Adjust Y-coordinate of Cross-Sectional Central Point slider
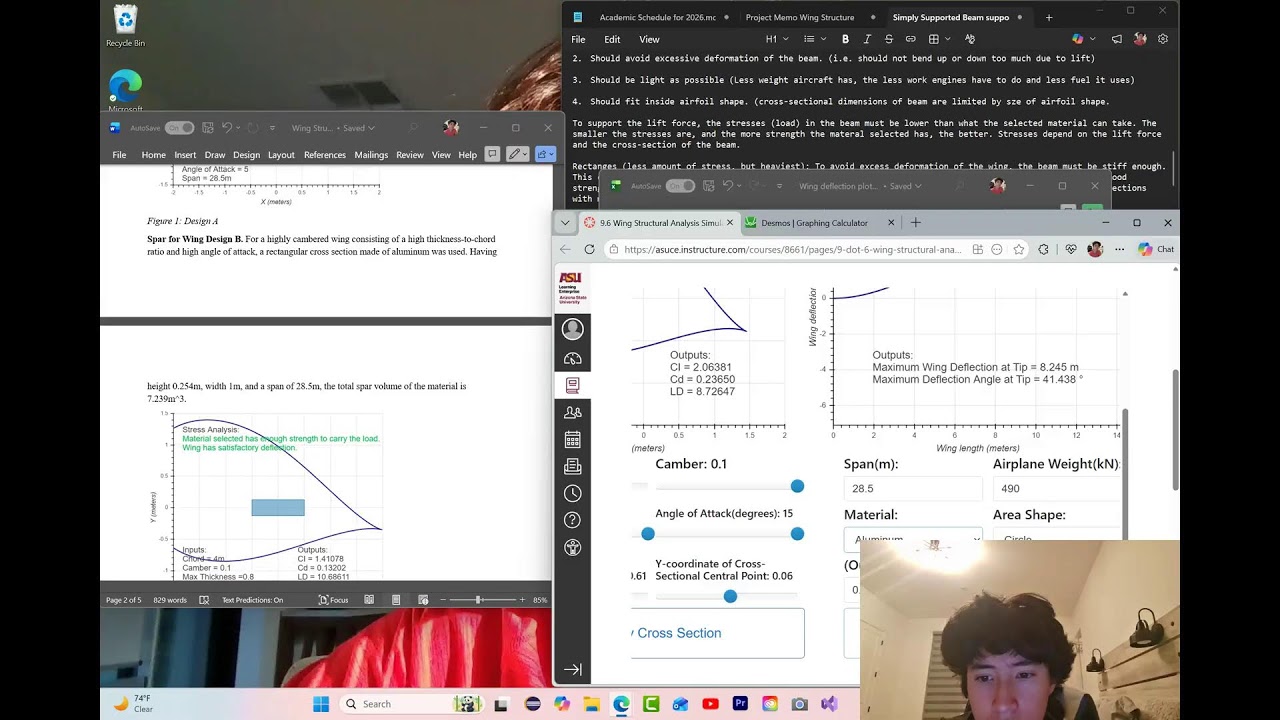 point(730,596)
